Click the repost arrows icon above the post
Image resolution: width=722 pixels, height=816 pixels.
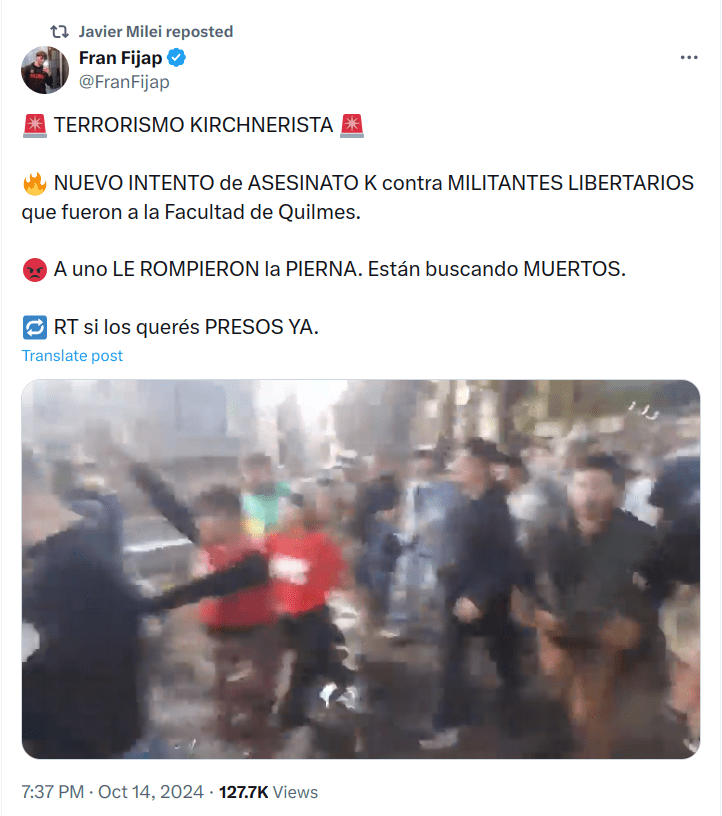coord(59,32)
